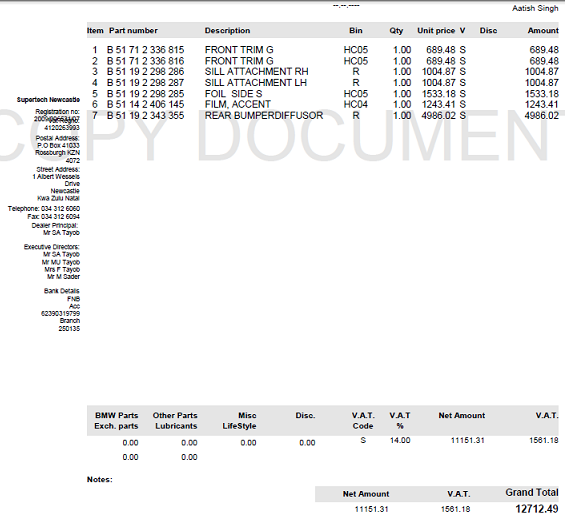Select amount 4986.02 in row 7
Screen dimensions: 571x519
[x=542, y=115]
